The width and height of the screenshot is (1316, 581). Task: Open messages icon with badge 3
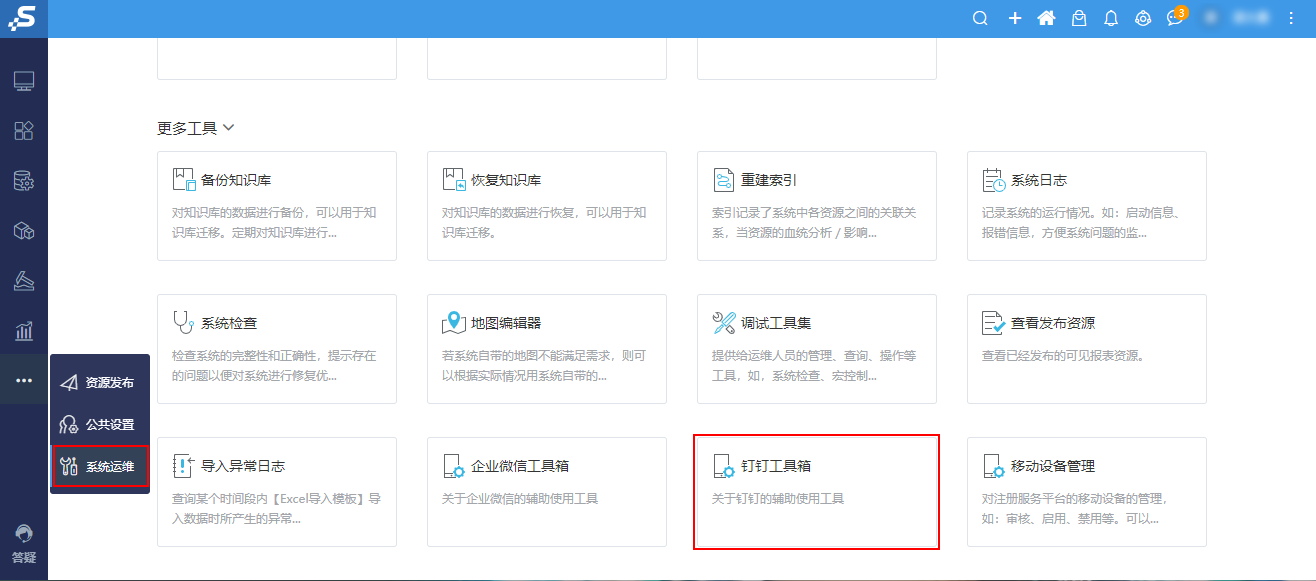coord(1175,18)
